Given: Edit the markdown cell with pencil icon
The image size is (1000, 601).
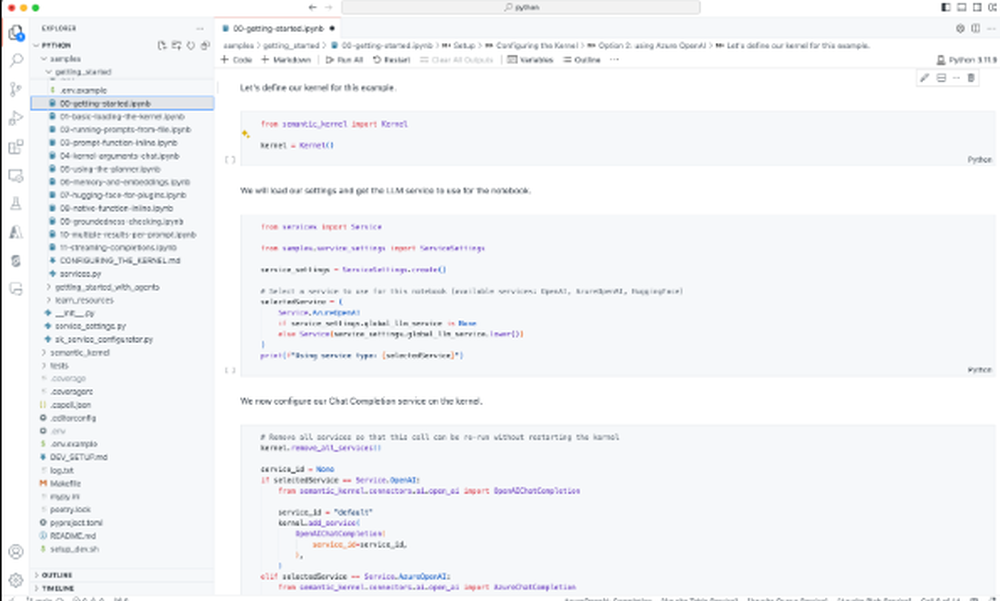Looking at the screenshot, I should point(925,78).
